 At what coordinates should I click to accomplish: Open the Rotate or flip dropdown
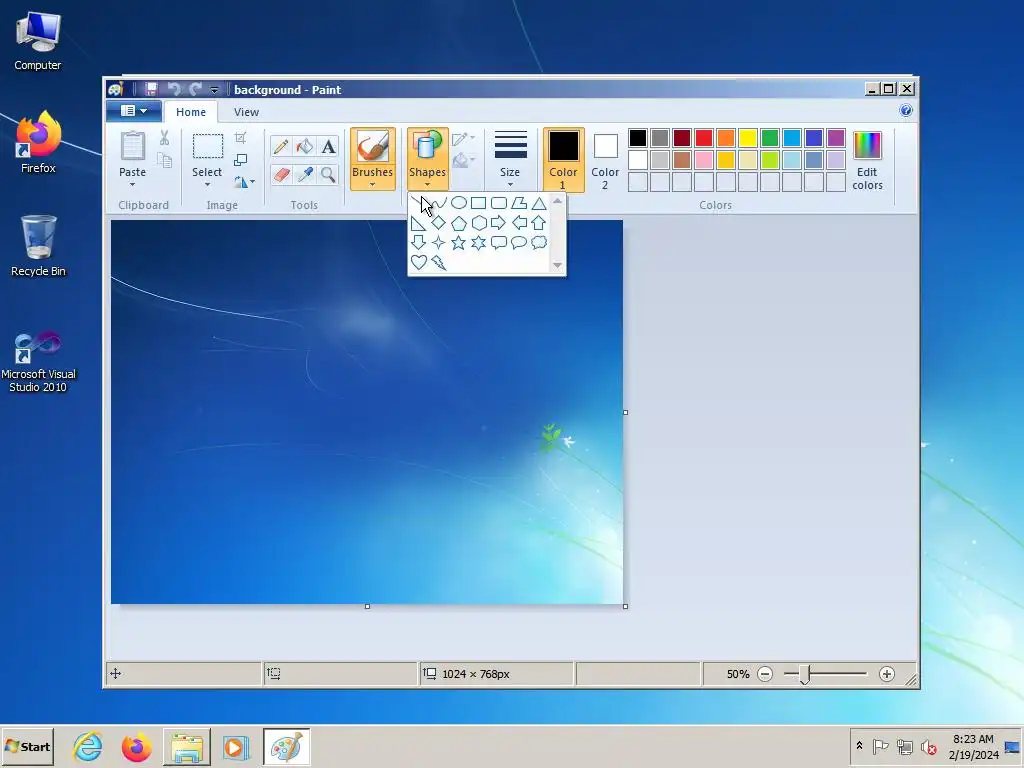point(244,182)
